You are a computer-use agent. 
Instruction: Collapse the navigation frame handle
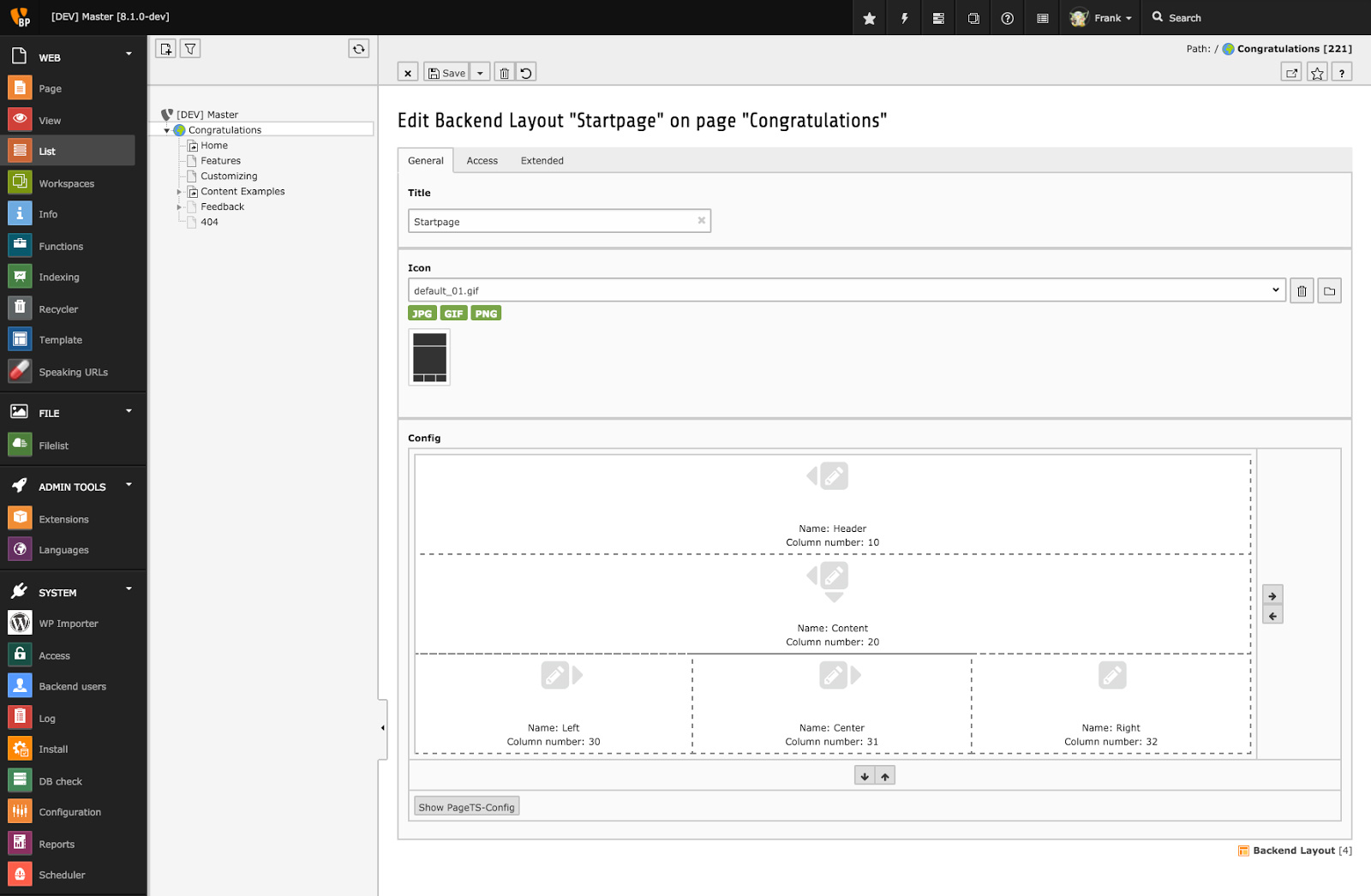(x=382, y=729)
